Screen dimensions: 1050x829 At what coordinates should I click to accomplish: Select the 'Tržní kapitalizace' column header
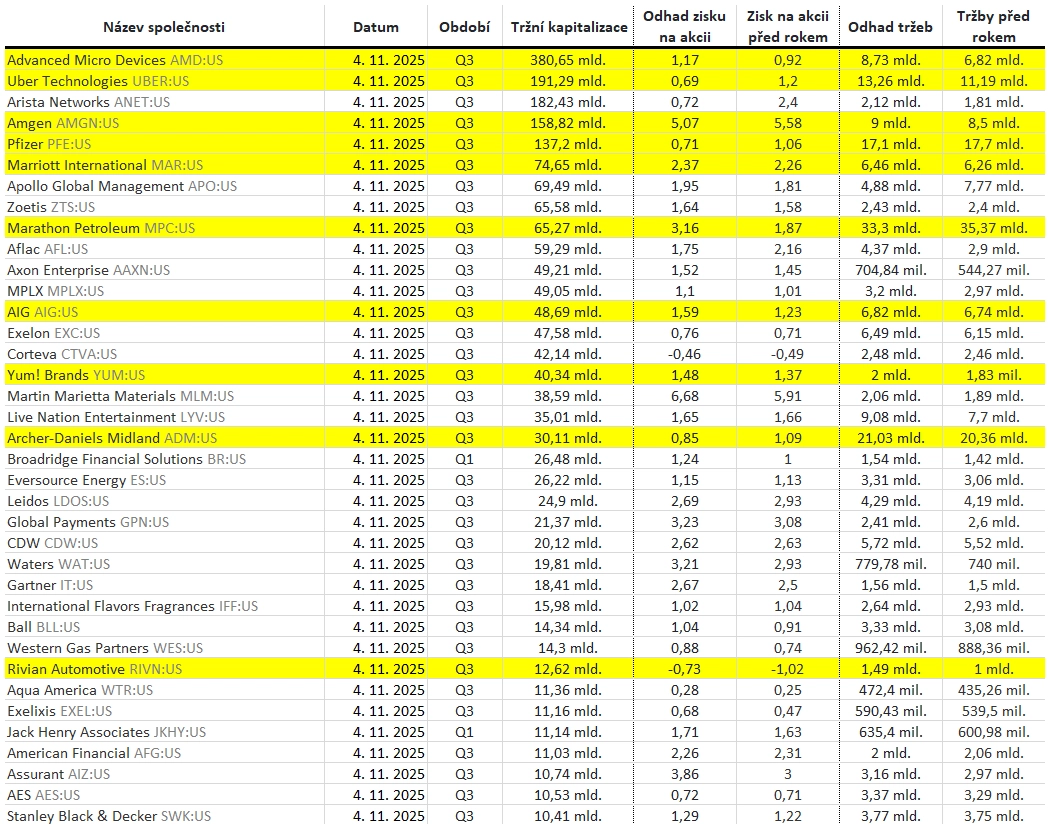click(x=569, y=27)
